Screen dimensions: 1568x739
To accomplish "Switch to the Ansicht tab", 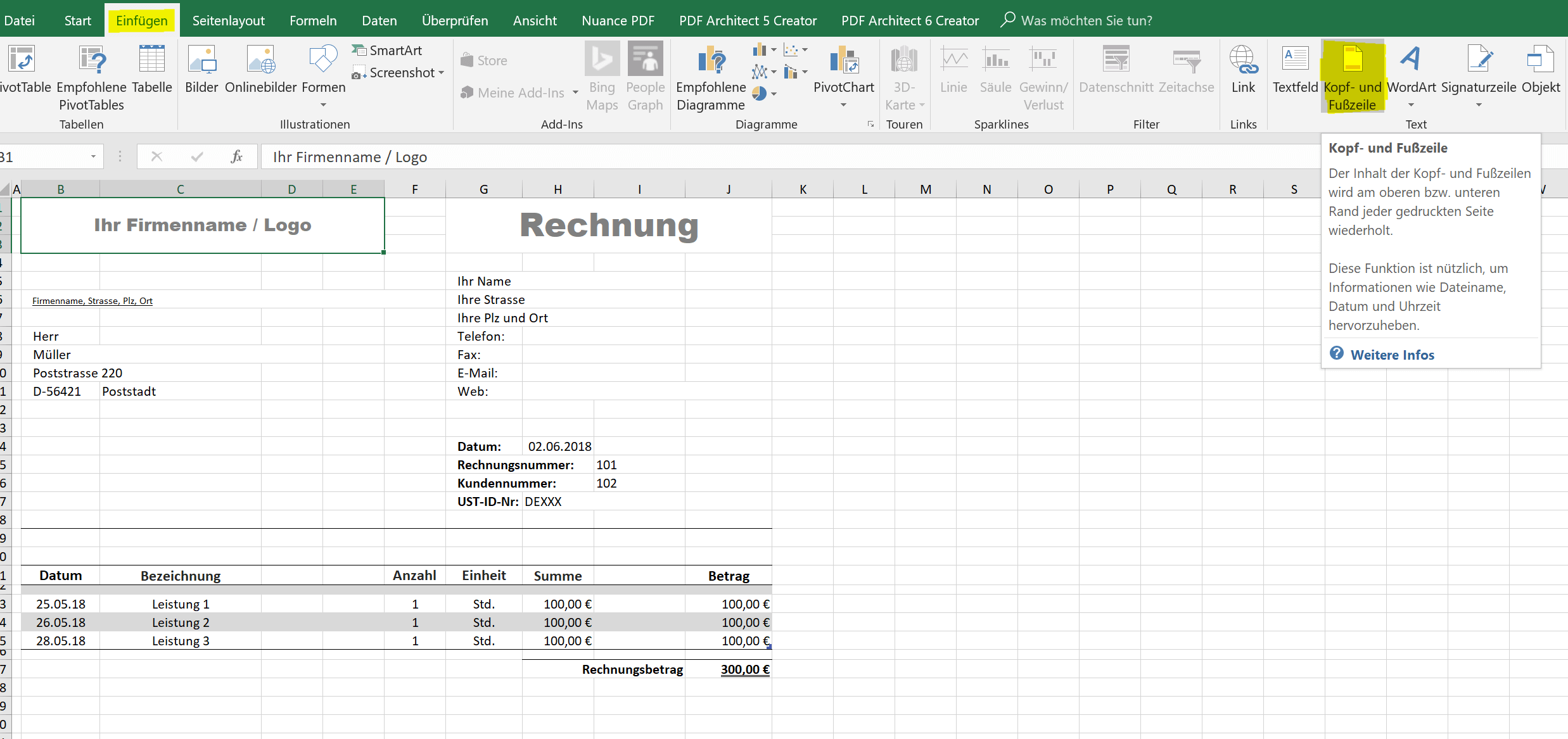I will [535, 20].
